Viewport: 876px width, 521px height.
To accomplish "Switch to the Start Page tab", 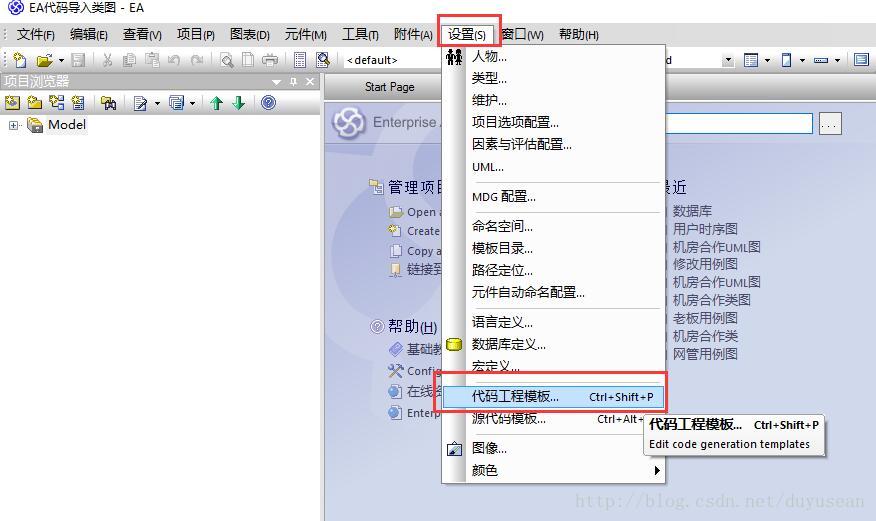I will coord(389,87).
